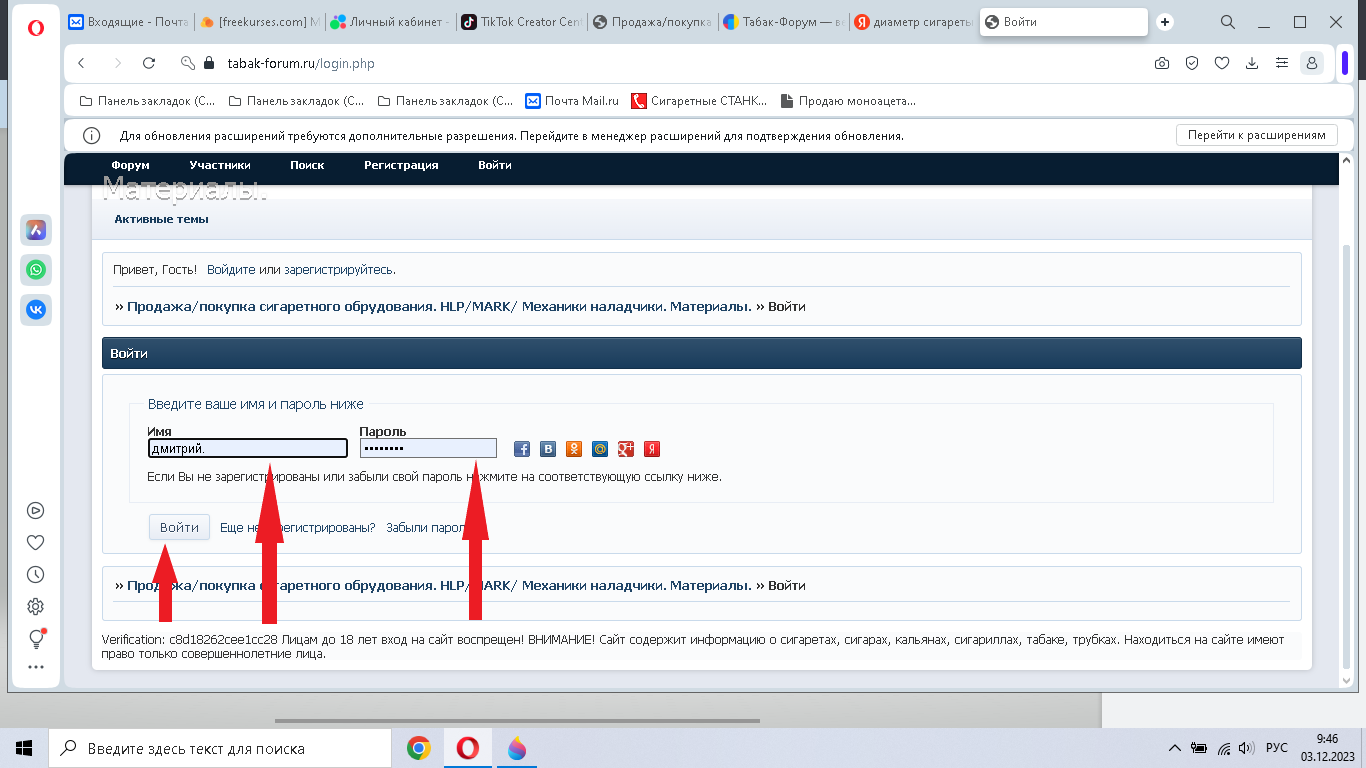Viewport: 1366px width, 768px height.
Task: Expand hidden icons in the system tray
Action: click(1175, 747)
